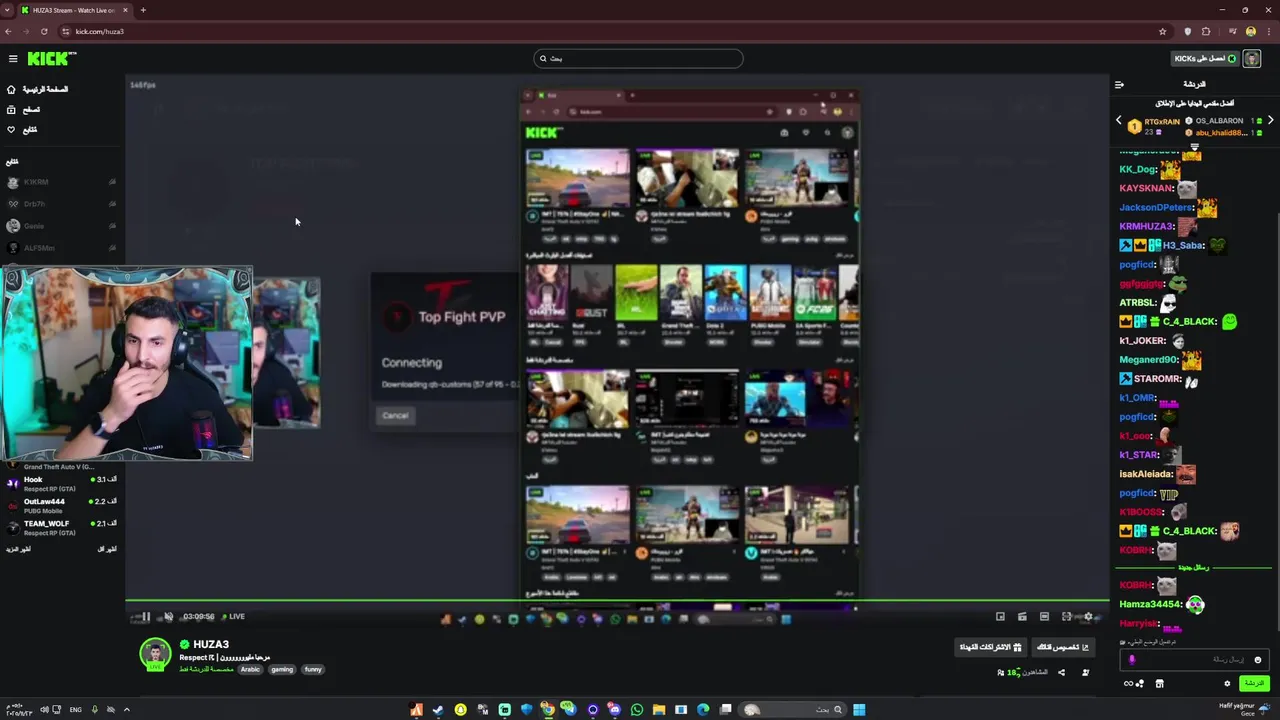
Task: Show previous gift leaderboard entry
Action: 1119,120
